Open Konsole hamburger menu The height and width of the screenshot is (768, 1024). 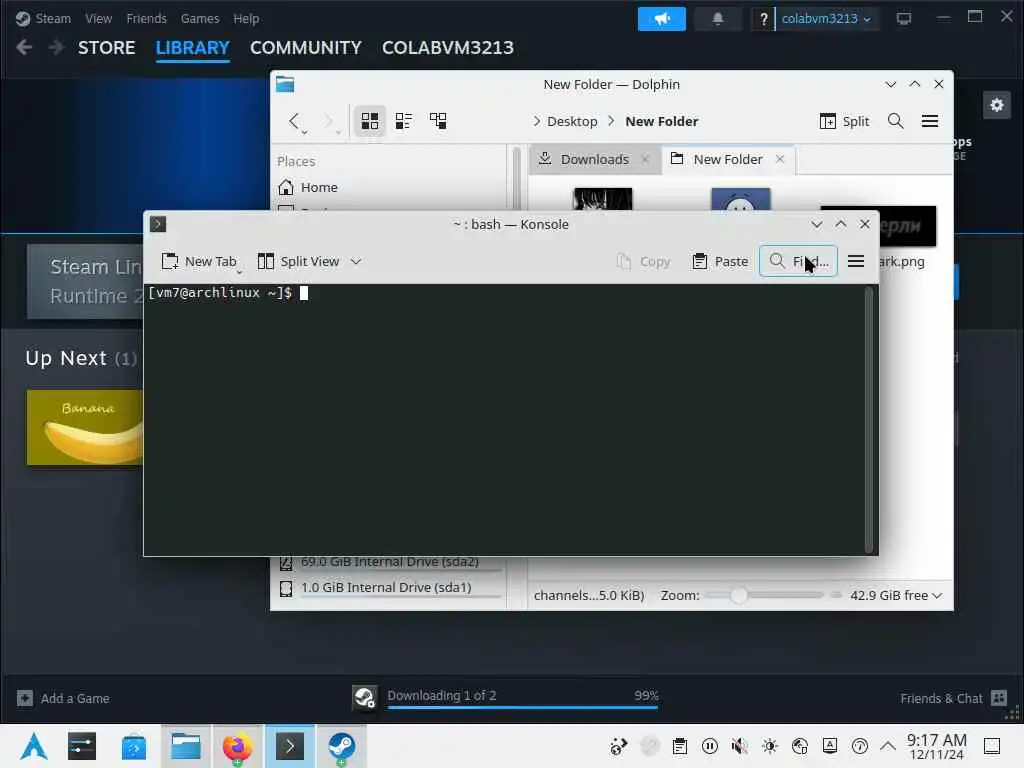[x=856, y=261]
